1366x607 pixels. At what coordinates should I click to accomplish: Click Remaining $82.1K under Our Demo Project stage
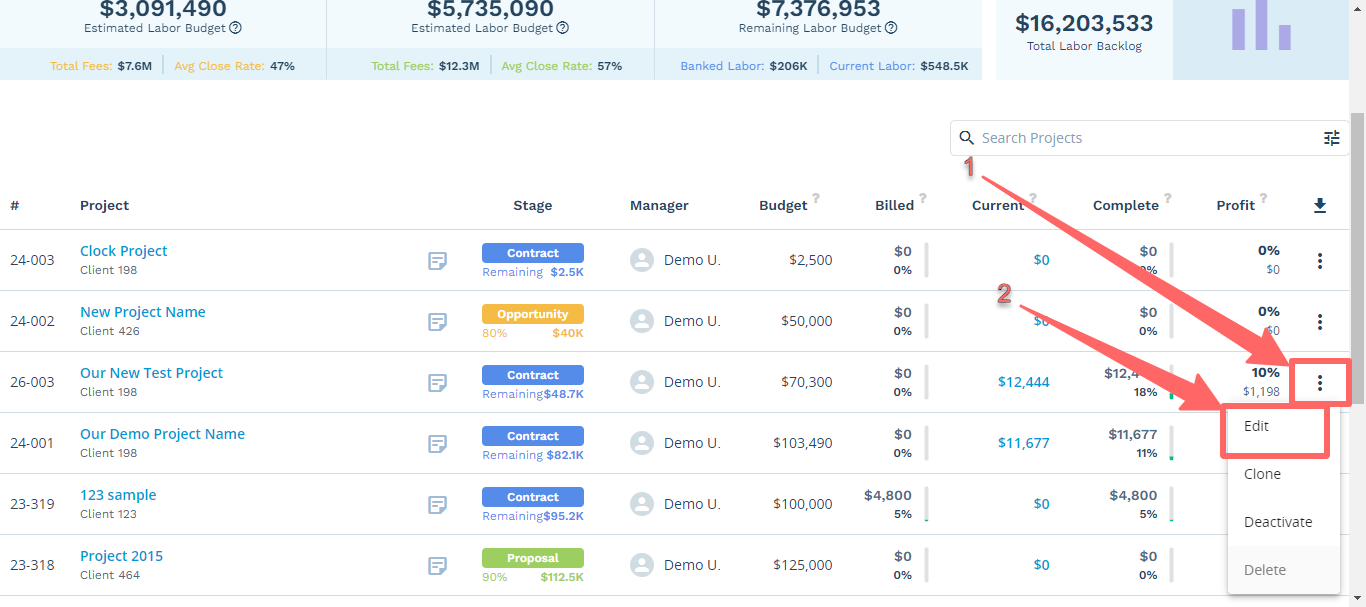click(533, 455)
